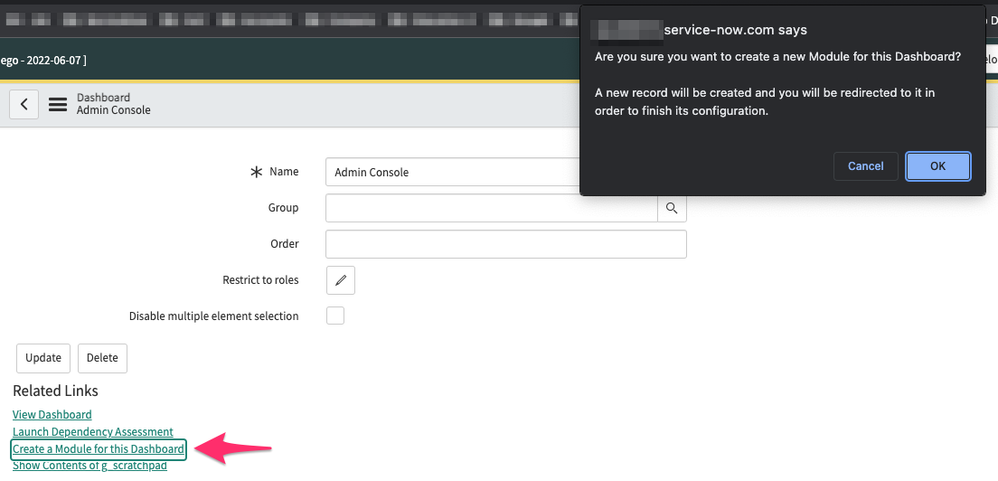Viewport: 998px width, 481px height.
Task: Click the Dashboard Admin Console title text
Action: click(114, 104)
